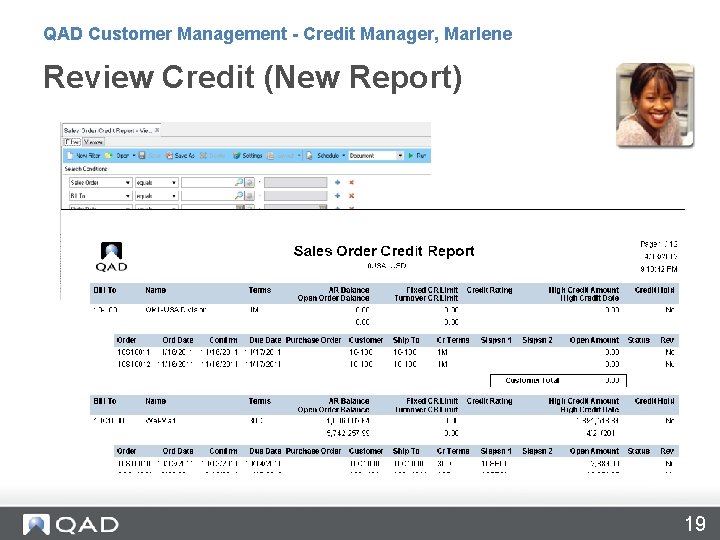The image size is (720, 540).
Task: Click the Save As icon
Action: (x=169, y=156)
